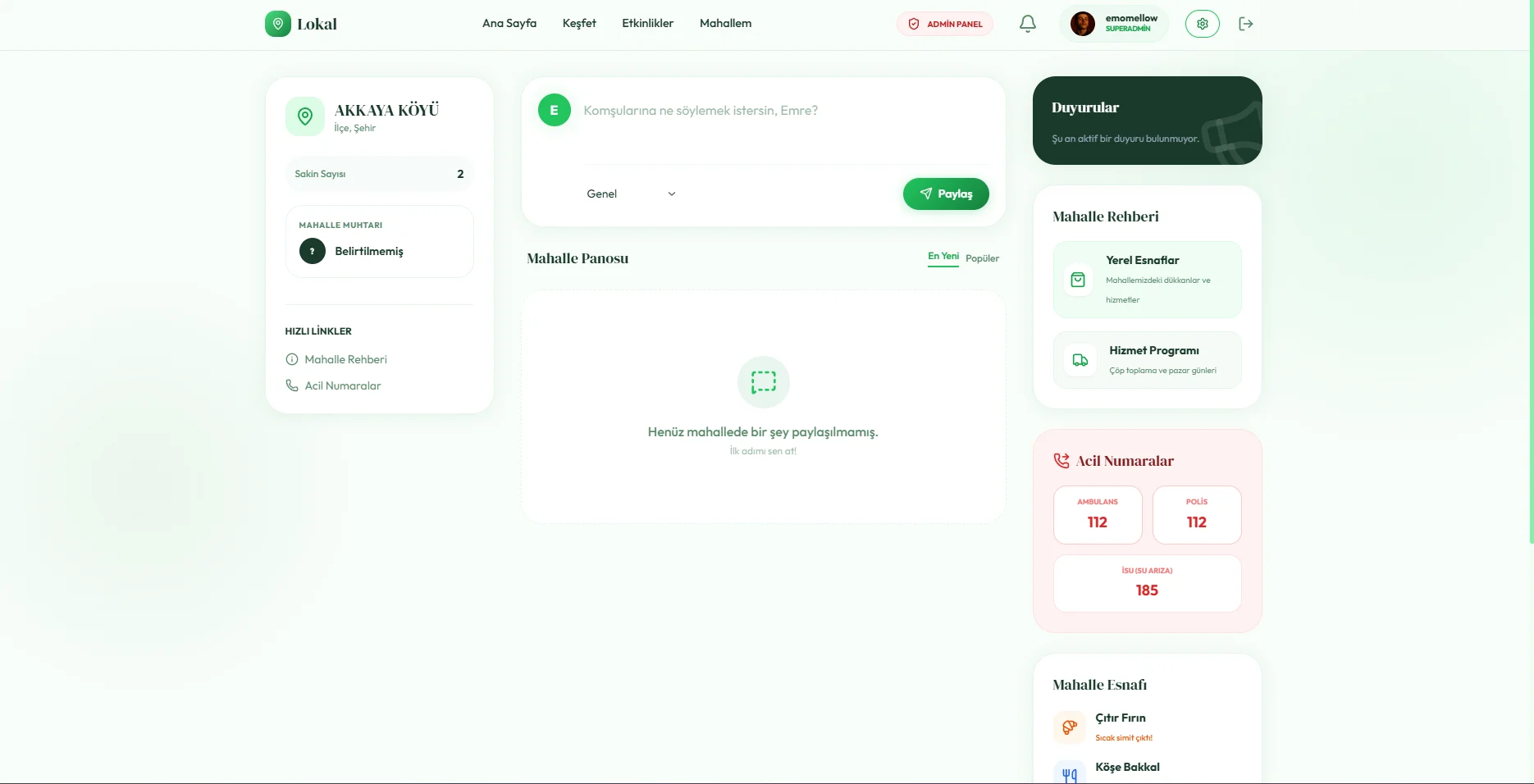Viewport: 1534px width, 784px height.
Task: Navigate to Etkinlikler
Action: point(647,23)
